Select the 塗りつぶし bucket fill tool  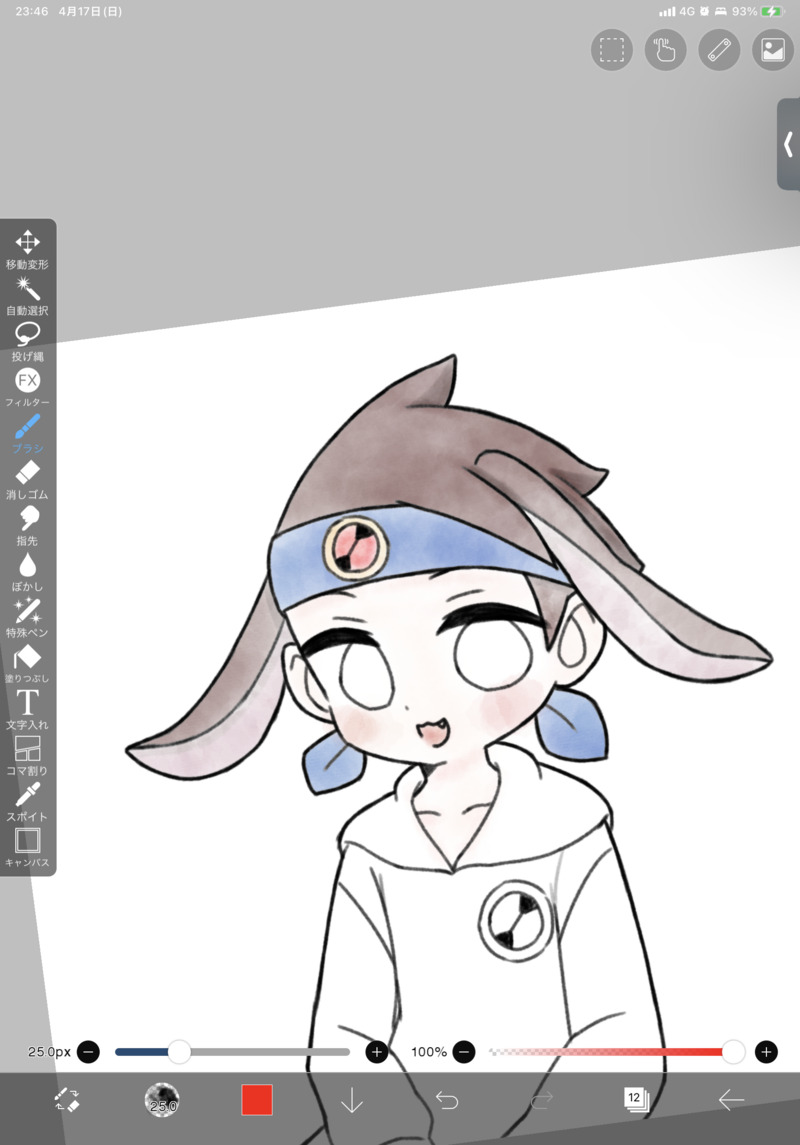click(x=28, y=664)
